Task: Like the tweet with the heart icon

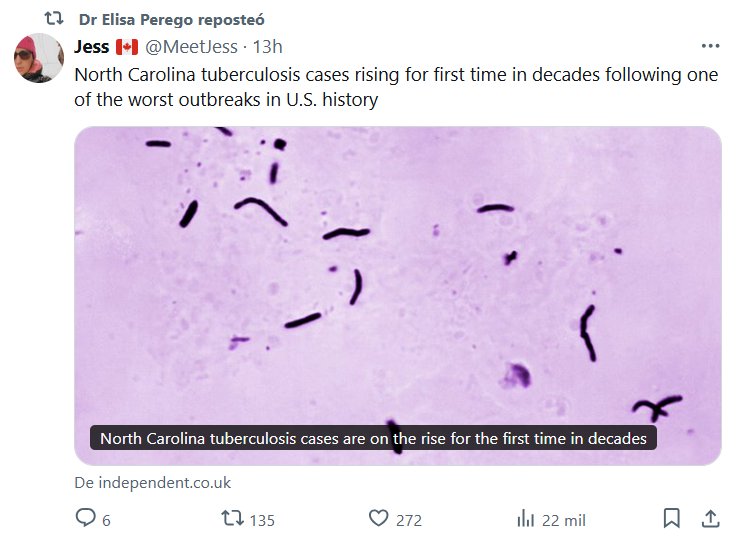Action: tap(378, 519)
